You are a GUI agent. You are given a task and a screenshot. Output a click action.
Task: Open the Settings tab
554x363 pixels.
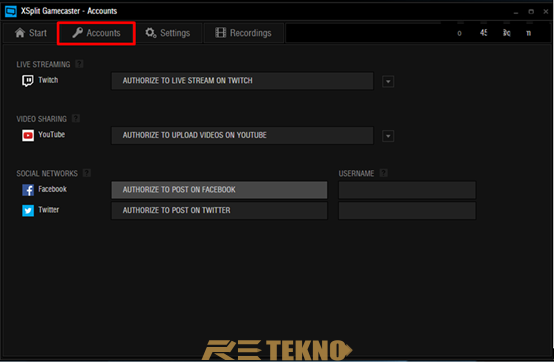tap(168, 33)
